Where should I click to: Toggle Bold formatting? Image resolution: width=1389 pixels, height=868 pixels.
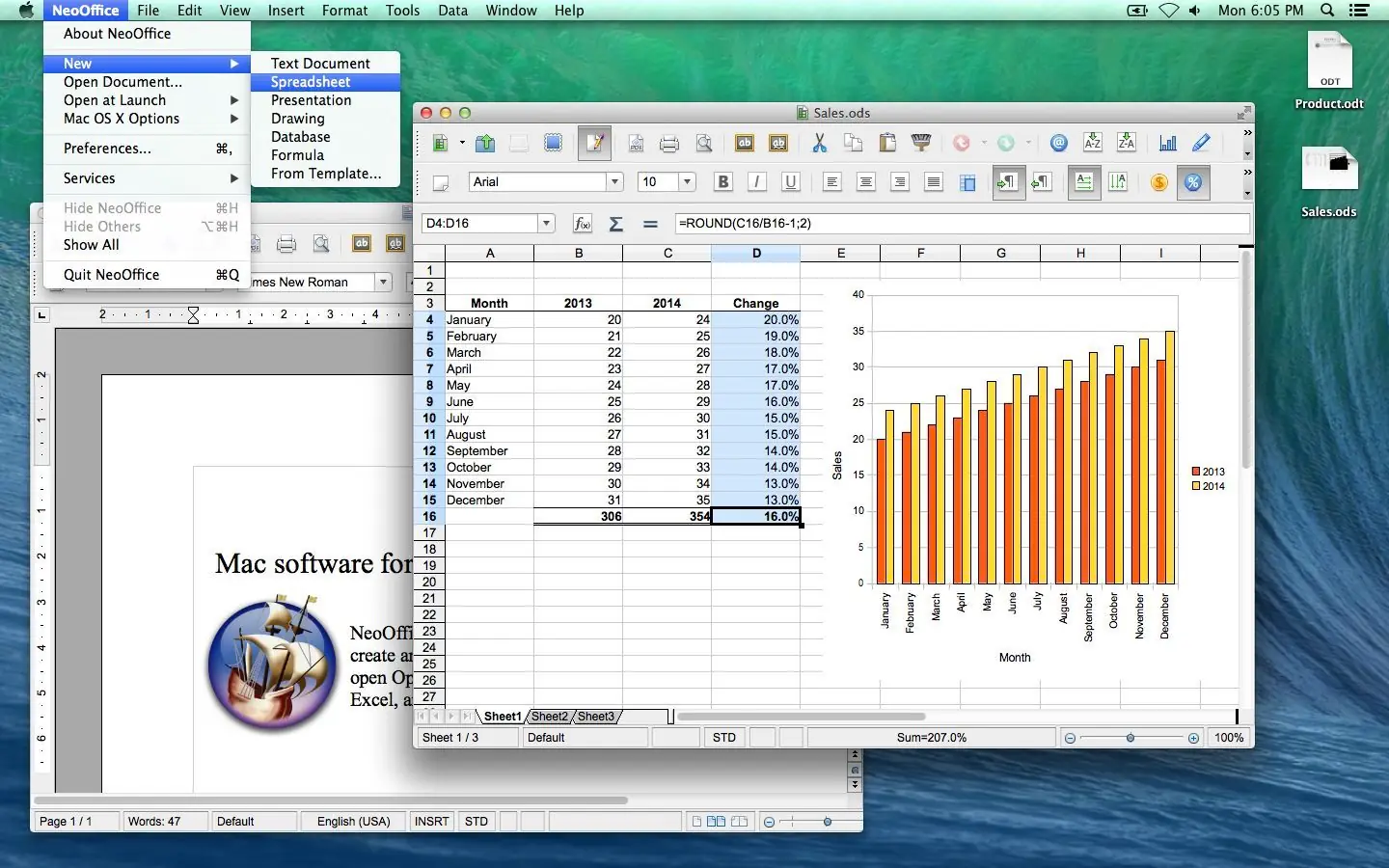coord(723,182)
